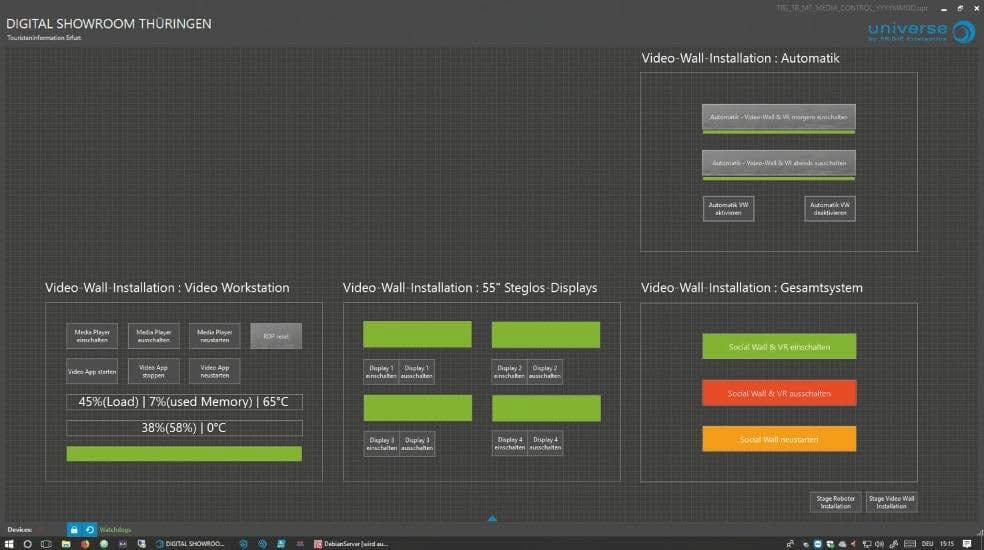Activate Automatik VW aktivieren
Screen dimensions: 984x550
click(728, 208)
